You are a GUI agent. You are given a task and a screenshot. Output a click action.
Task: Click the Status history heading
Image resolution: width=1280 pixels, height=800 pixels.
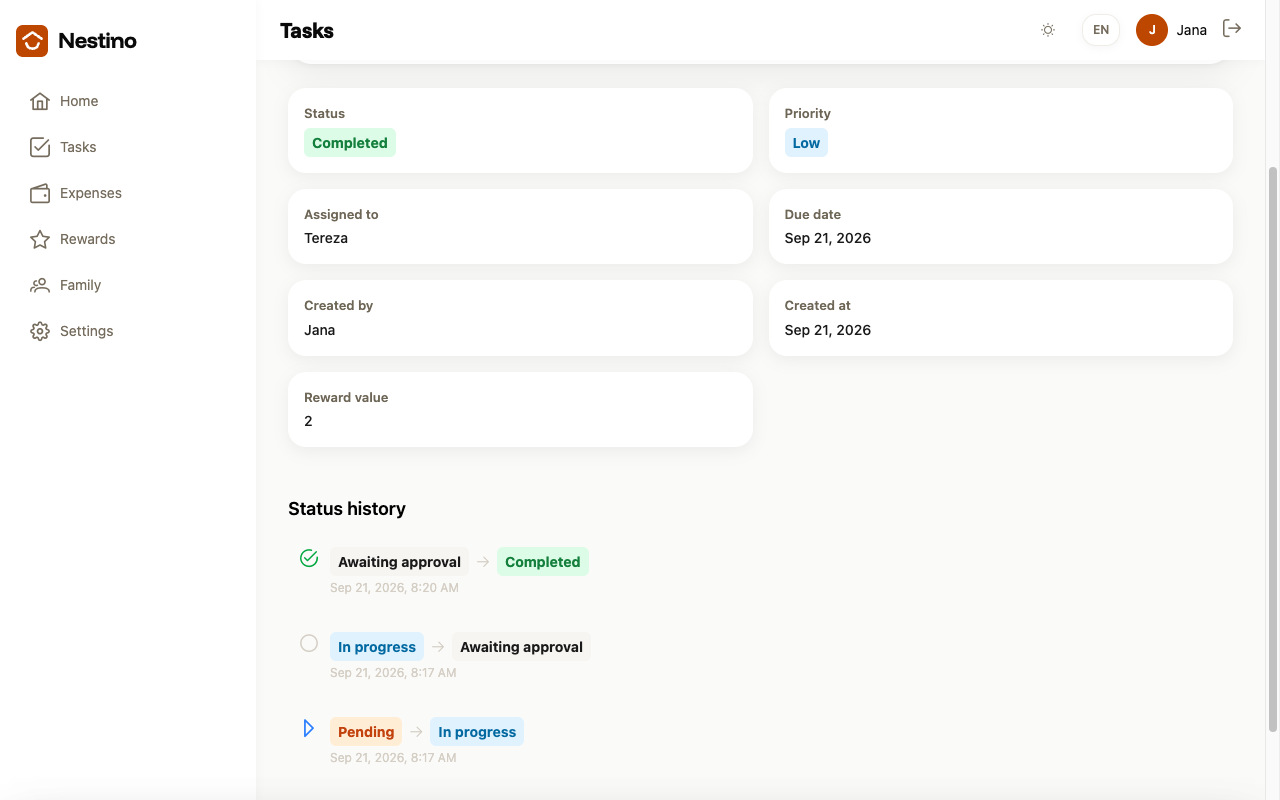[347, 509]
